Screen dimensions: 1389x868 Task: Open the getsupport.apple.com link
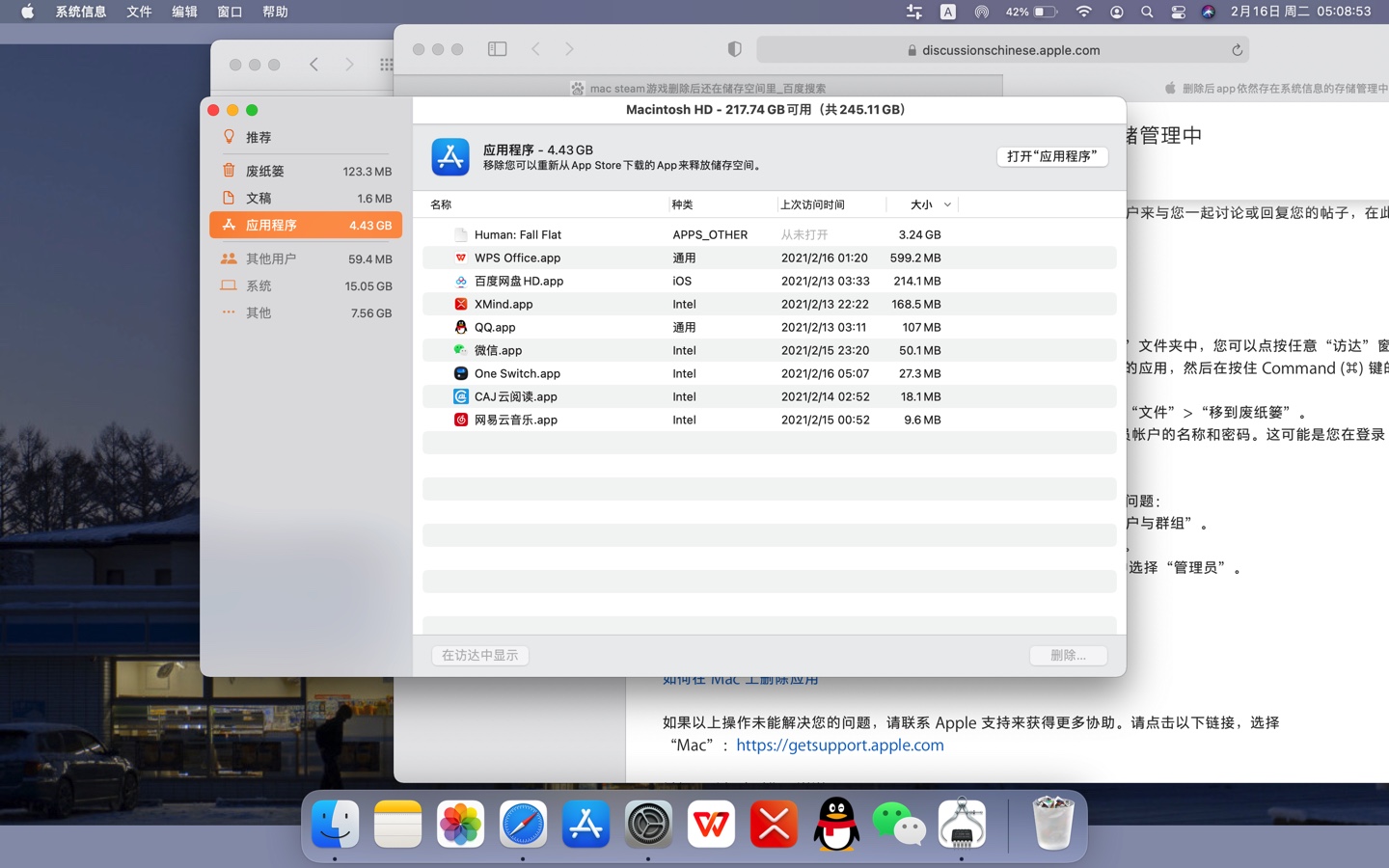click(839, 745)
